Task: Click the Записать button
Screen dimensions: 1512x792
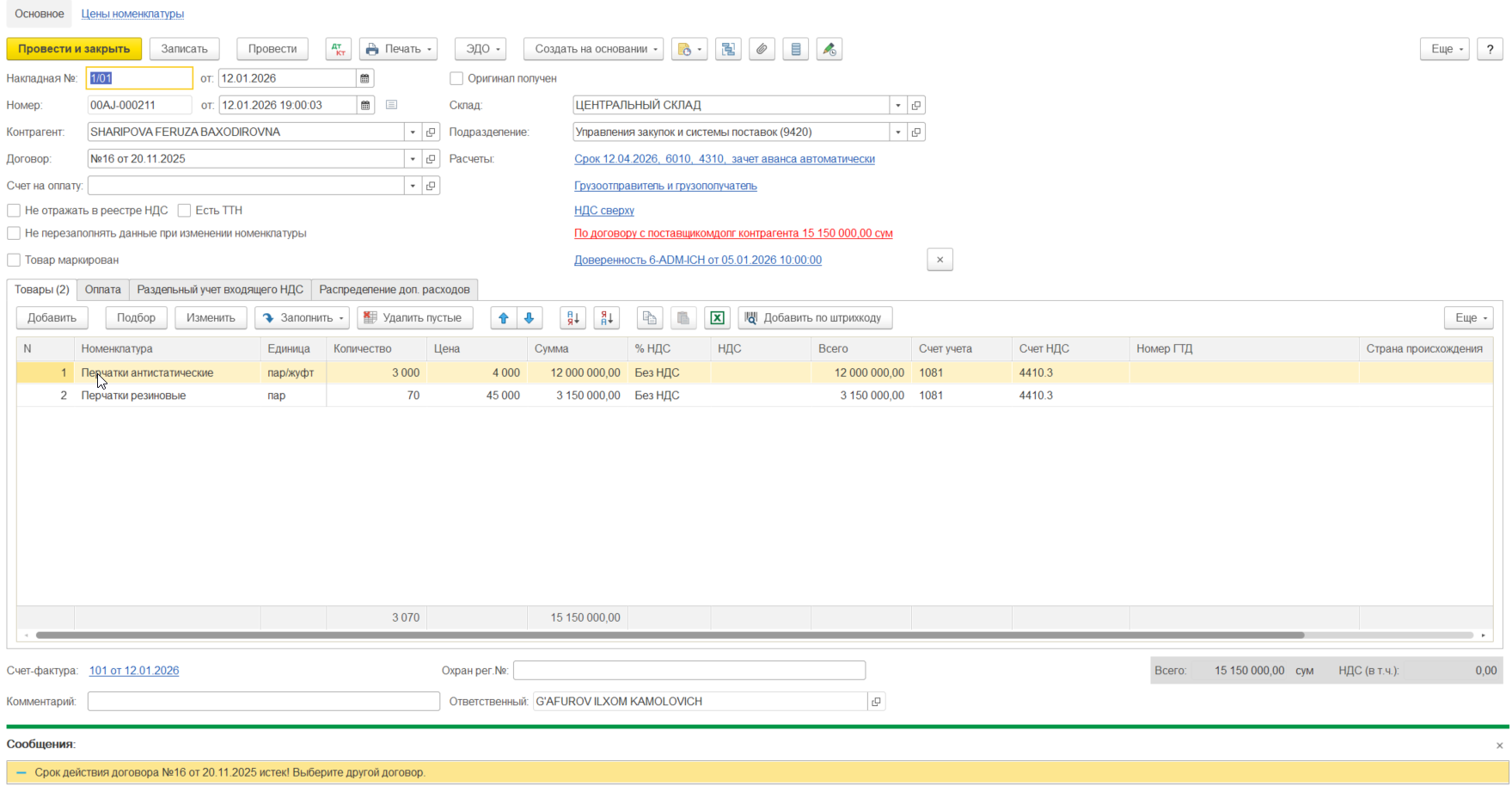Action: click(x=185, y=49)
